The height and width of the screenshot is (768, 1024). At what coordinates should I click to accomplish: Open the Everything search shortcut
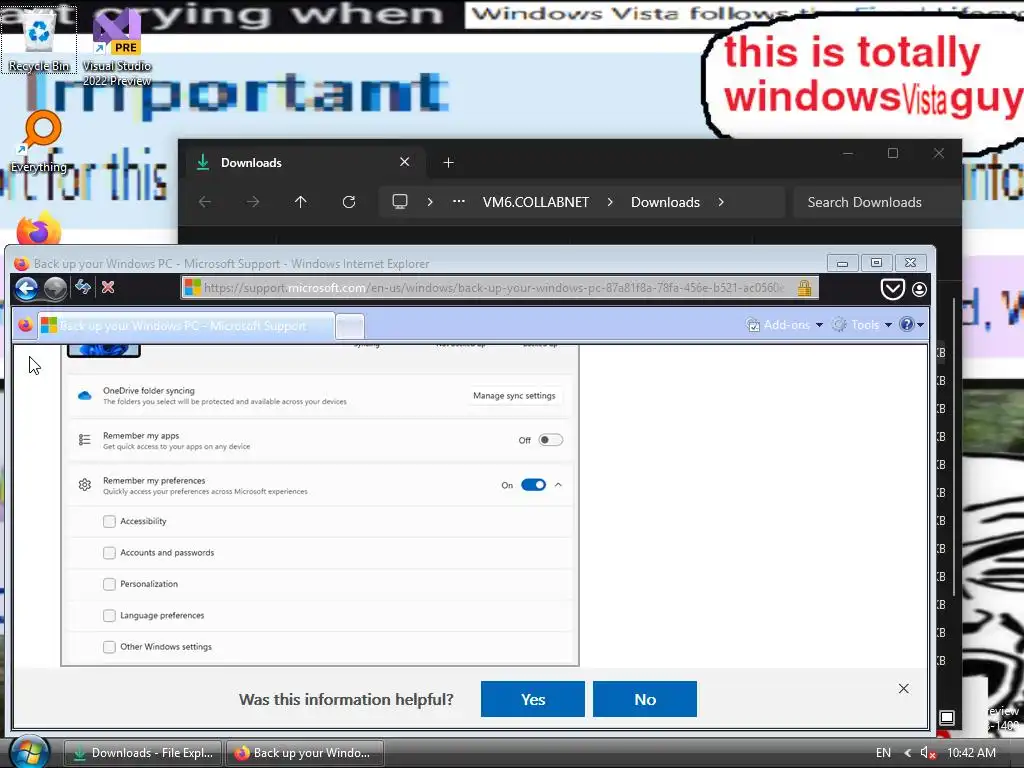point(39,142)
